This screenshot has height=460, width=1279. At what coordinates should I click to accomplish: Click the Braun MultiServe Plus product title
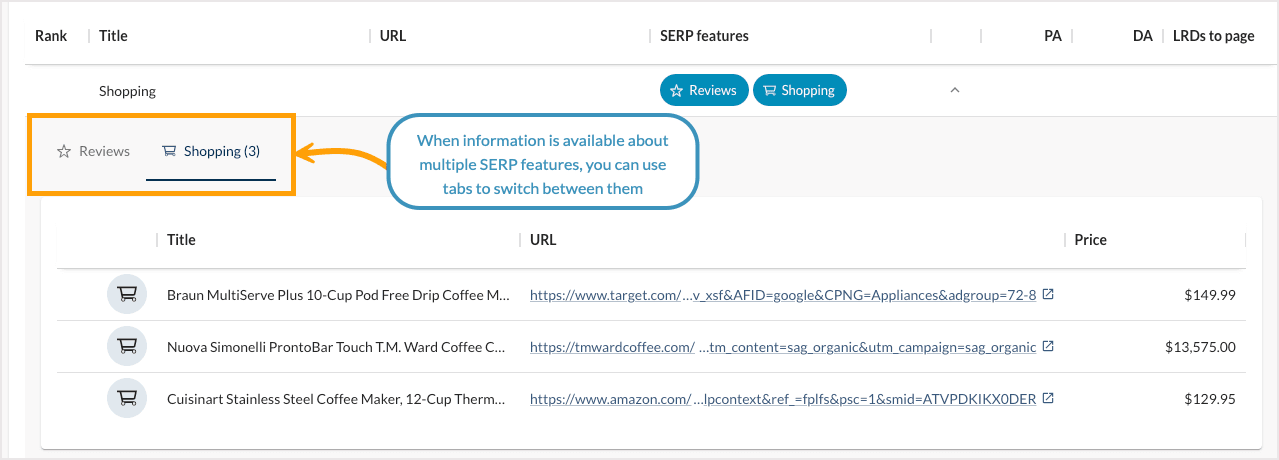click(338, 296)
